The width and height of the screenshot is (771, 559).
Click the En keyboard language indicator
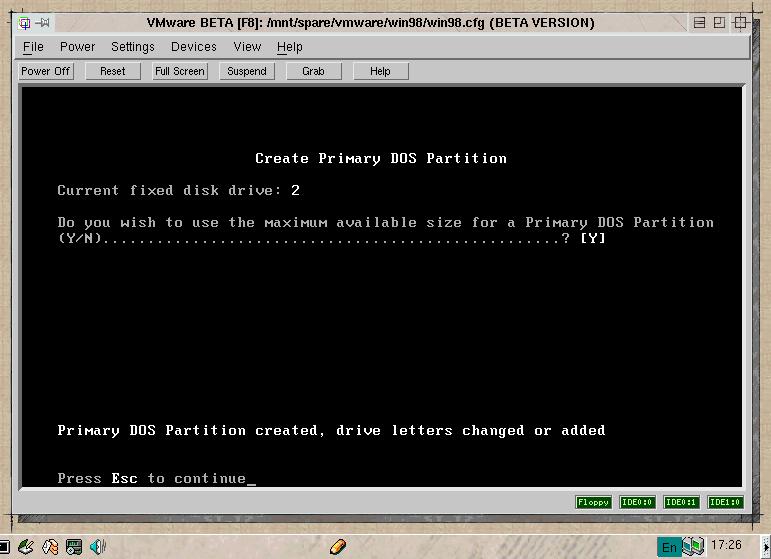(669, 547)
